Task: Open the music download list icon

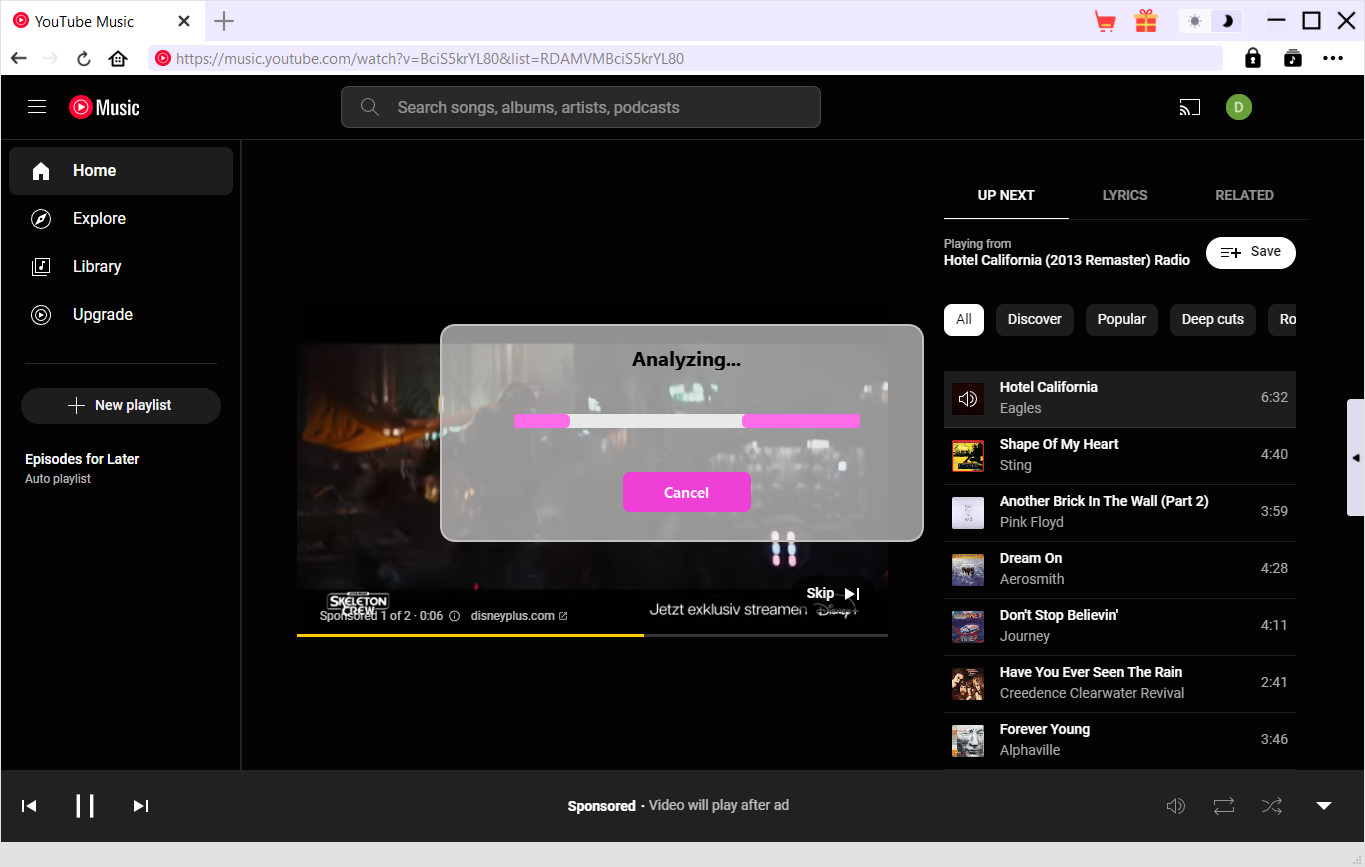Action: pyautogui.click(x=1293, y=59)
